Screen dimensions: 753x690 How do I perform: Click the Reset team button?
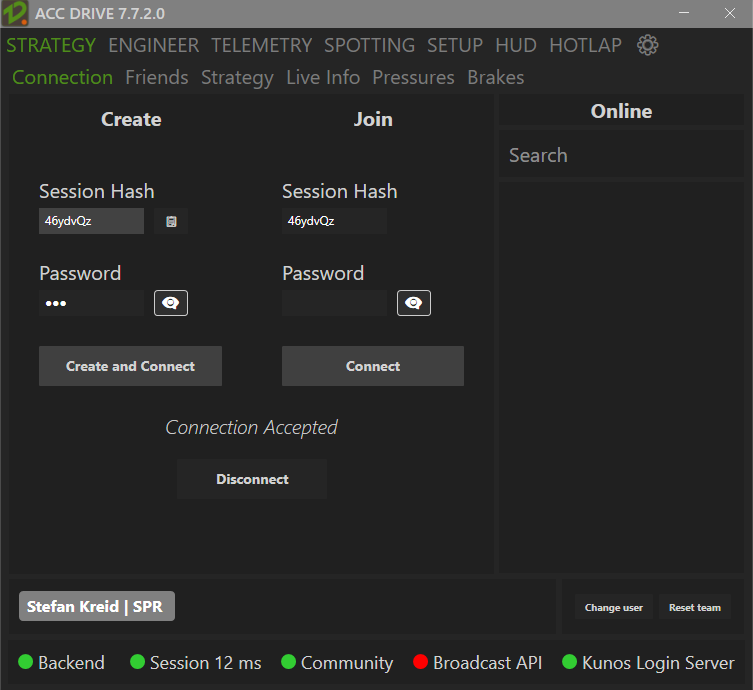click(x=694, y=607)
